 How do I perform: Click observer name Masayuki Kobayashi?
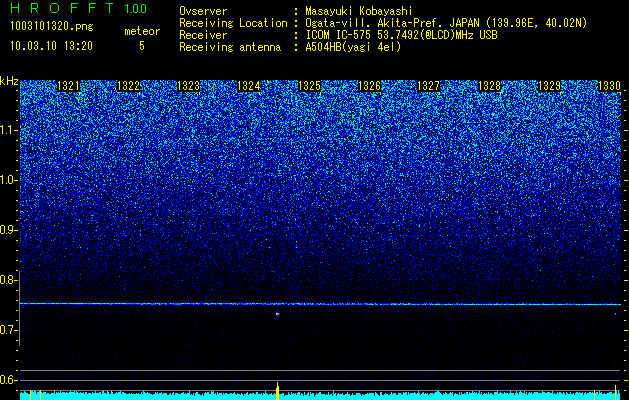pos(359,12)
